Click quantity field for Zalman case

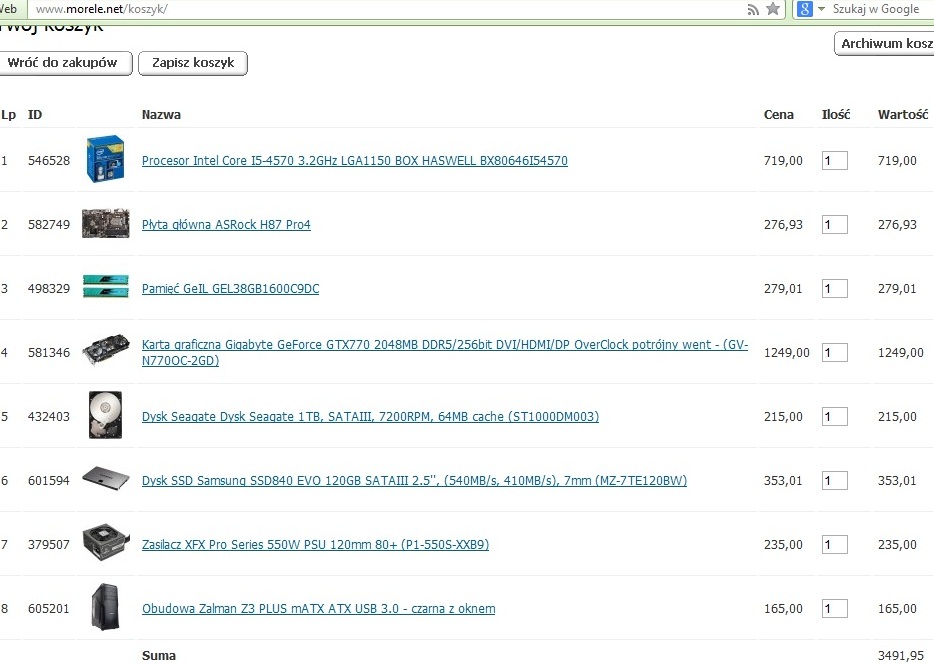835,609
